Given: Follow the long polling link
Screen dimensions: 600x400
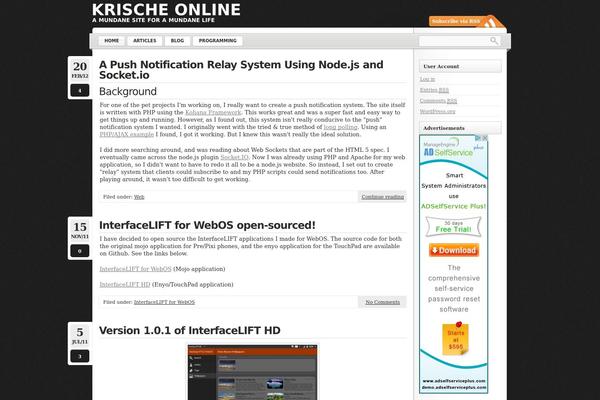Looking at the screenshot, I should click(x=340, y=127).
